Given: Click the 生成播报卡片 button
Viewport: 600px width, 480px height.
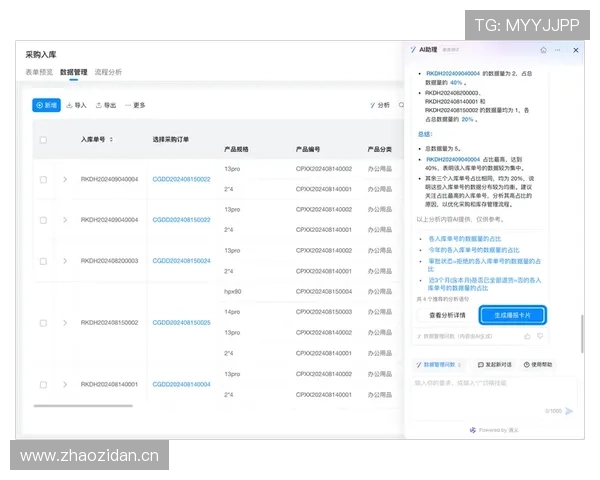Looking at the screenshot, I should click(512, 315).
